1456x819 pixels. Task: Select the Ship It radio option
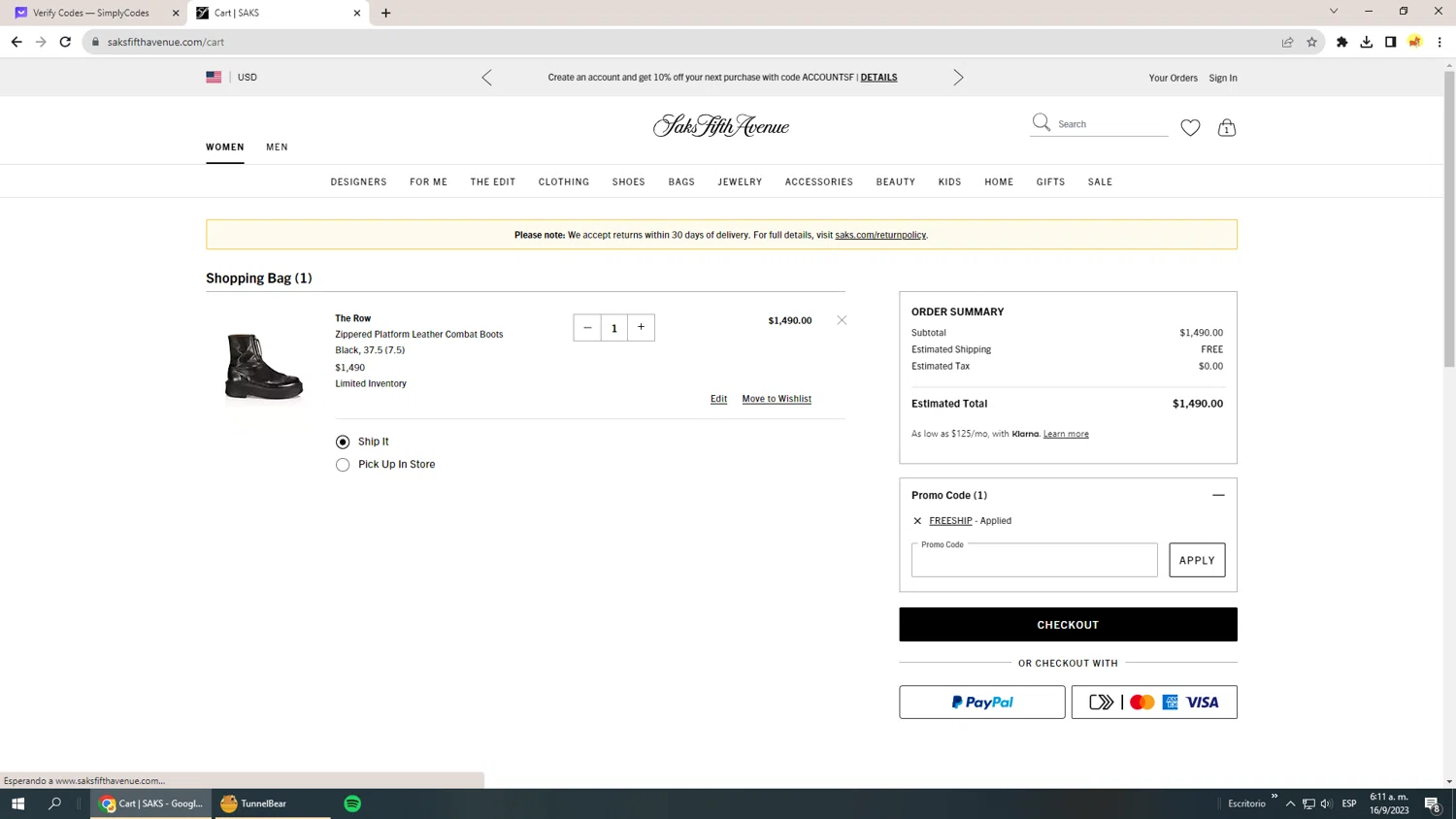[343, 442]
